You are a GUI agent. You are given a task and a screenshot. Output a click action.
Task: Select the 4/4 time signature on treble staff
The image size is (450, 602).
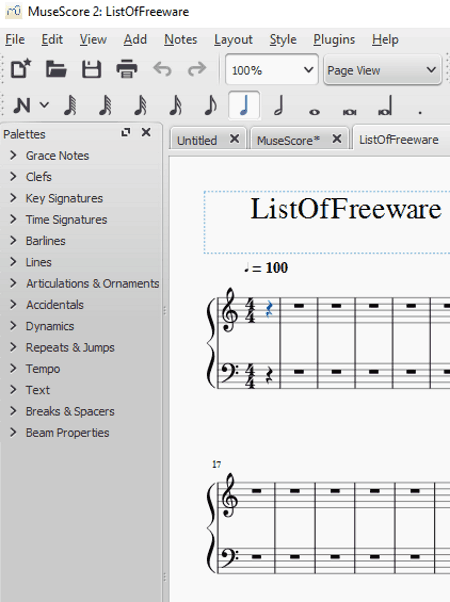click(x=250, y=311)
